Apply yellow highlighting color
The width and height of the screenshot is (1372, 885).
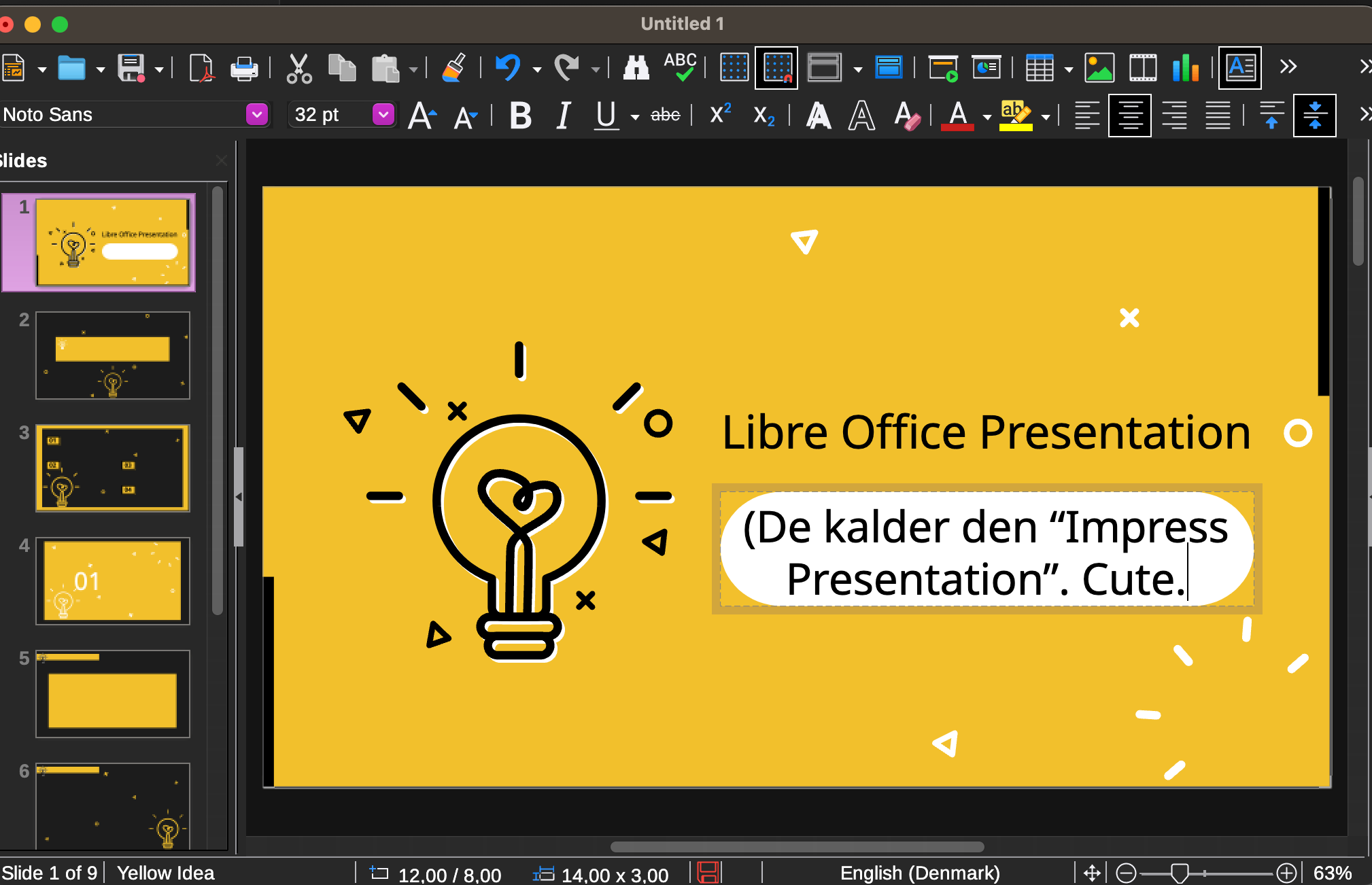[x=1016, y=116]
